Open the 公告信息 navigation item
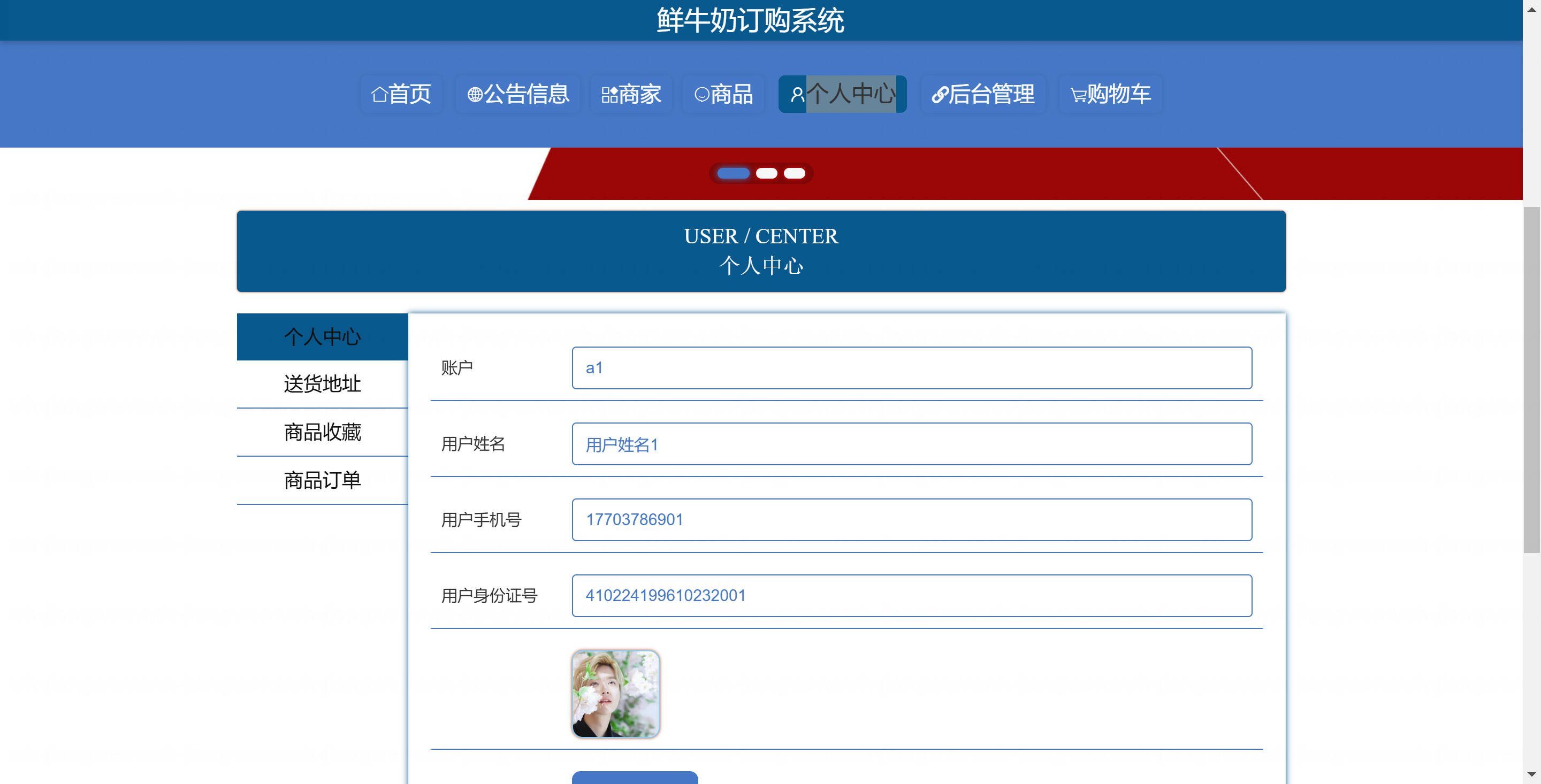 (x=518, y=94)
